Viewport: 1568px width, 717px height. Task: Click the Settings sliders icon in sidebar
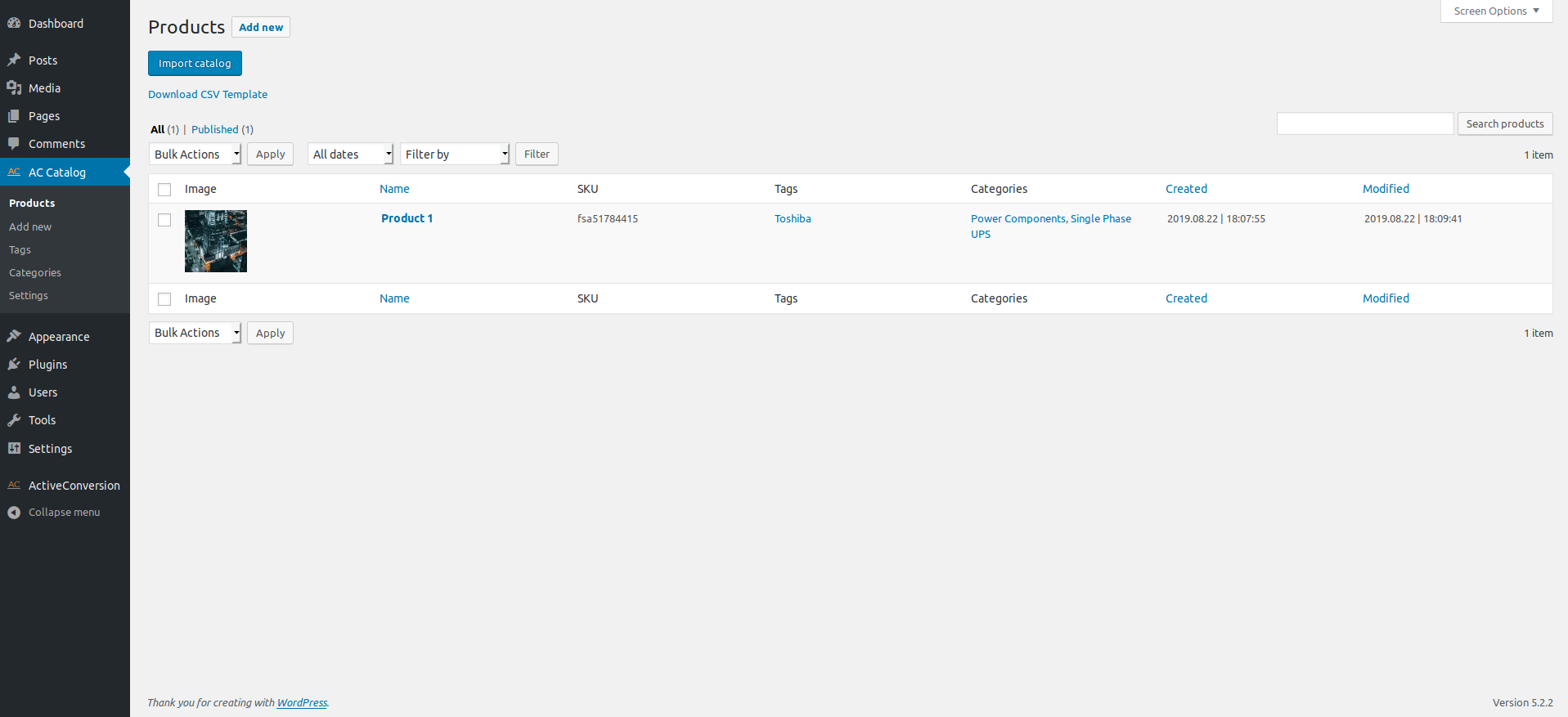14,448
